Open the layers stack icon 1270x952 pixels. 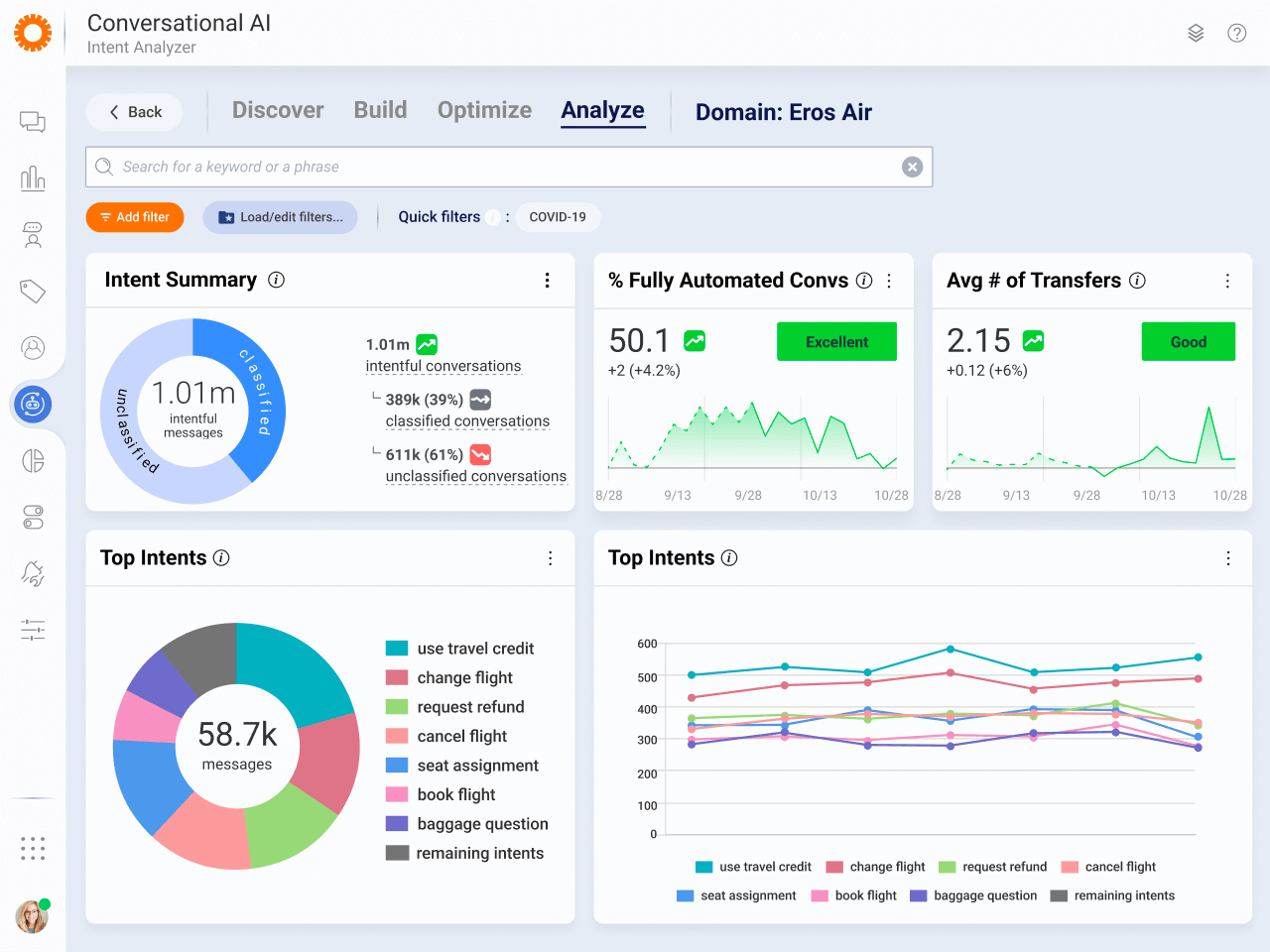[1196, 33]
